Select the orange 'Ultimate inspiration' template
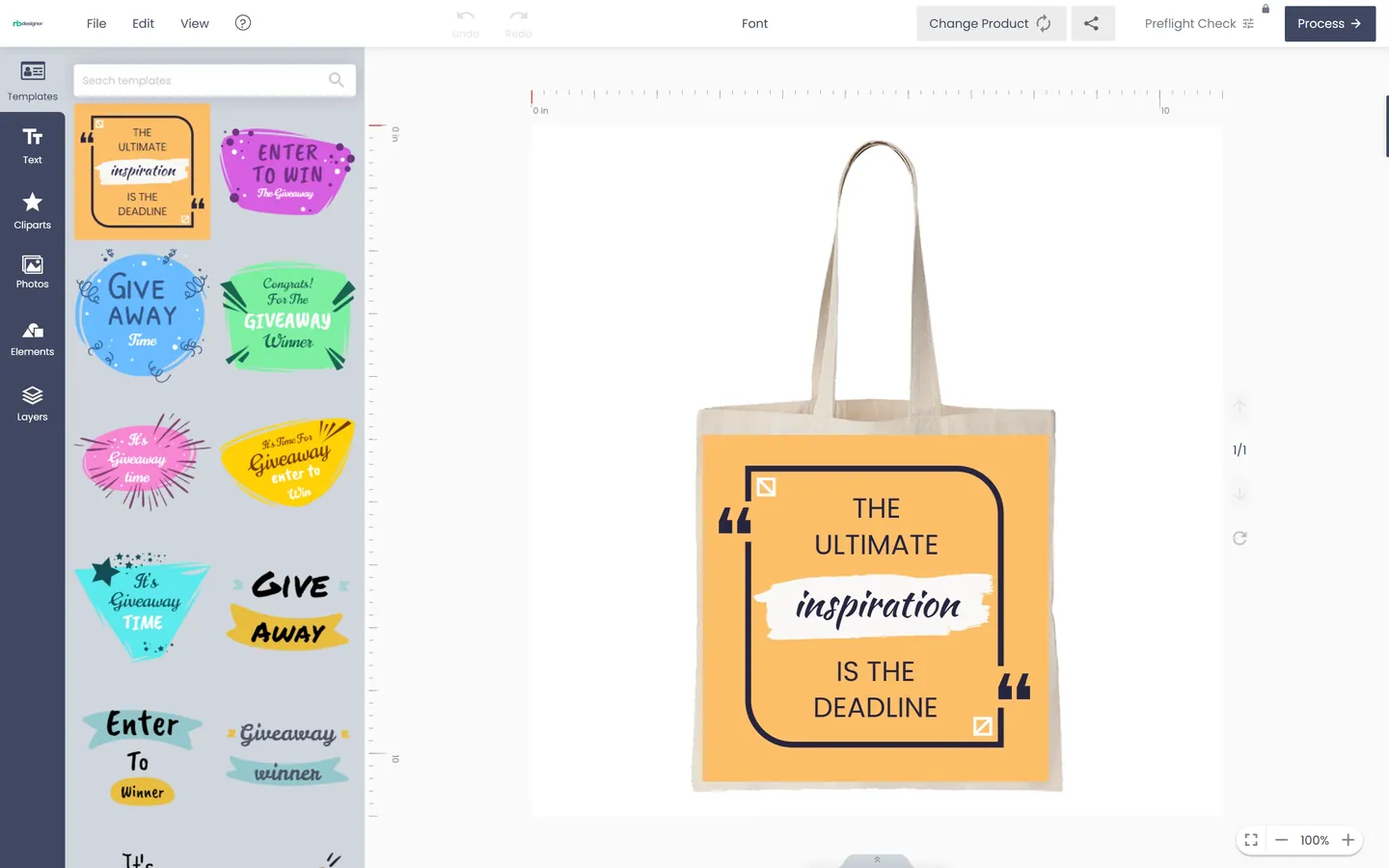 click(143, 172)
